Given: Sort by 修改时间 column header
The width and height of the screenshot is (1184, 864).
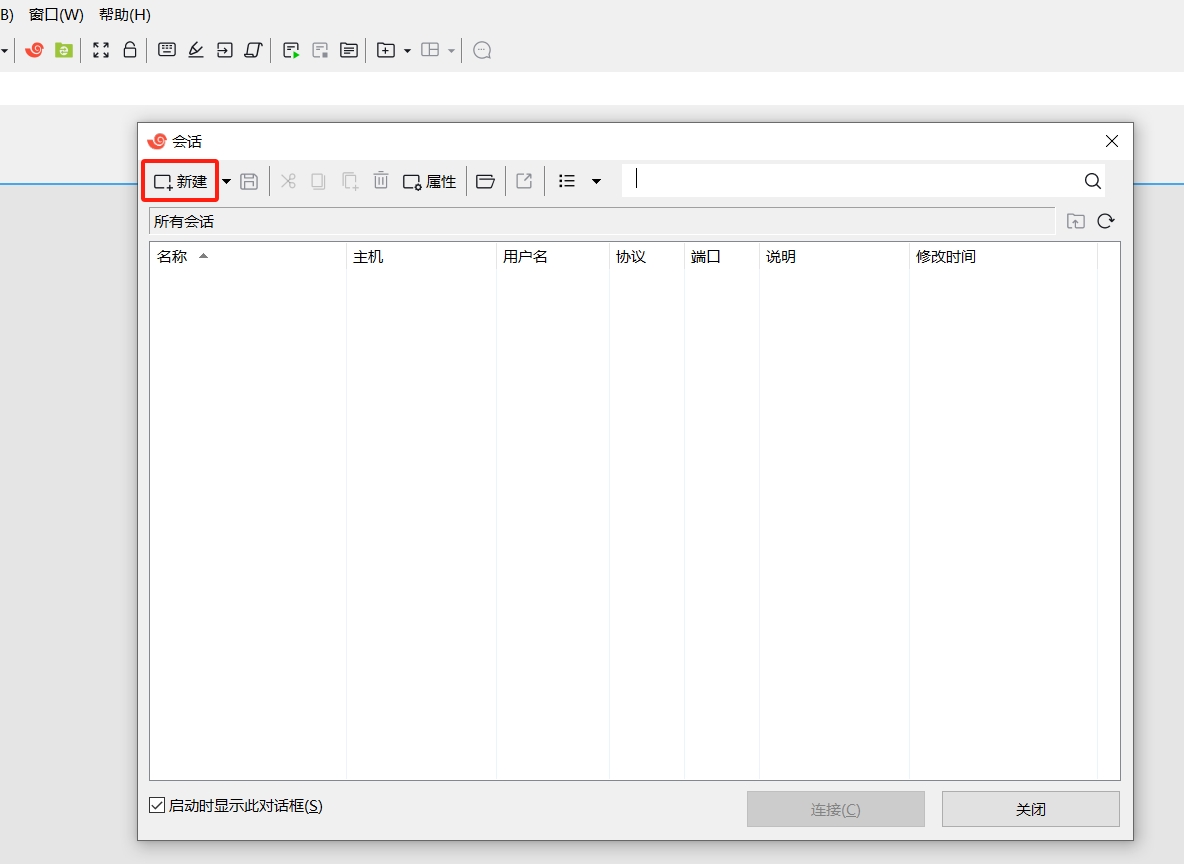Looking at the screenshot, I should (x=1003, y=257).
